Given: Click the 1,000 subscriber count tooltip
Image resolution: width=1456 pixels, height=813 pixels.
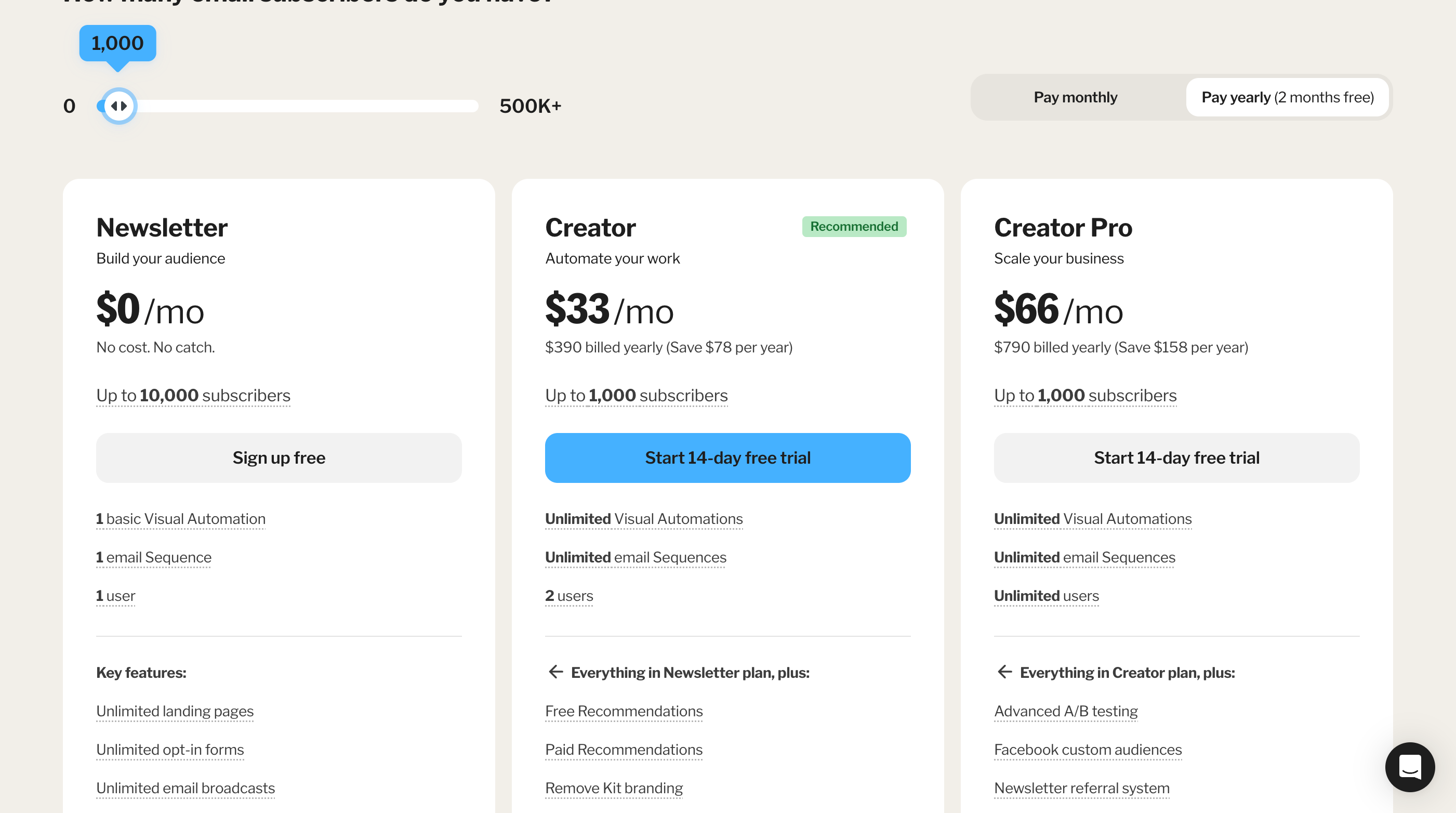Looking at the screenshot, I should pos(117,43).
